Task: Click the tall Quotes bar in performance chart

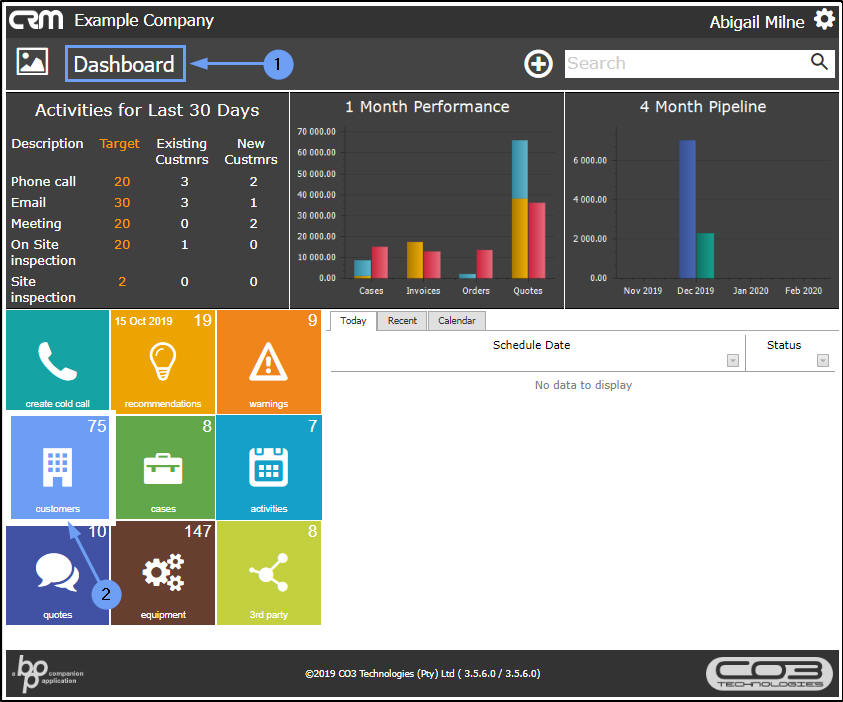Action: pos(520,209)
